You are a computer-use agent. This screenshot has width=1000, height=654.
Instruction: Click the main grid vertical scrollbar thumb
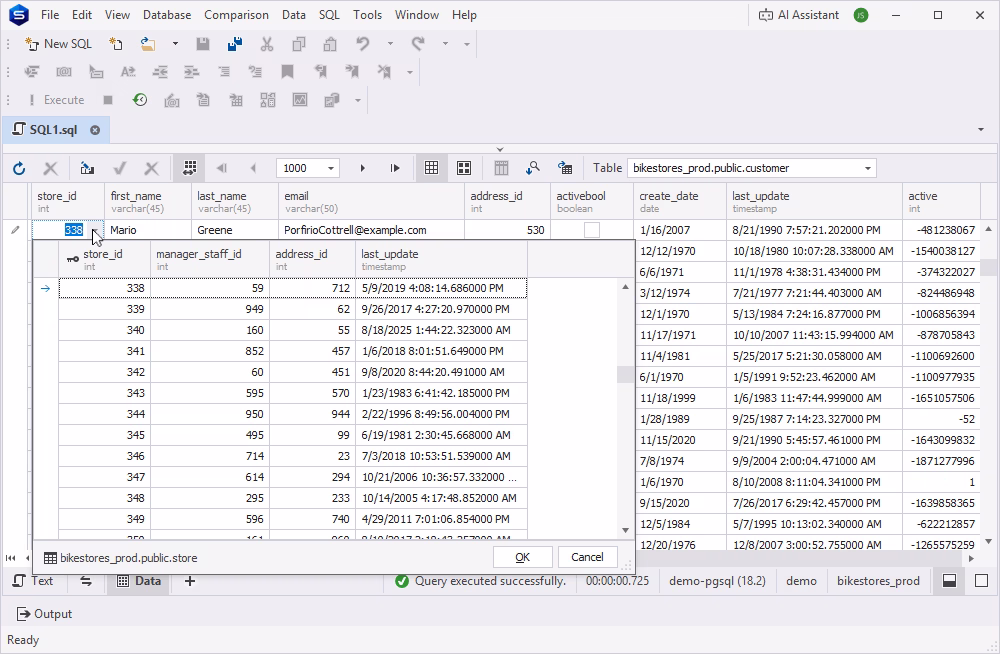point(989,267)
